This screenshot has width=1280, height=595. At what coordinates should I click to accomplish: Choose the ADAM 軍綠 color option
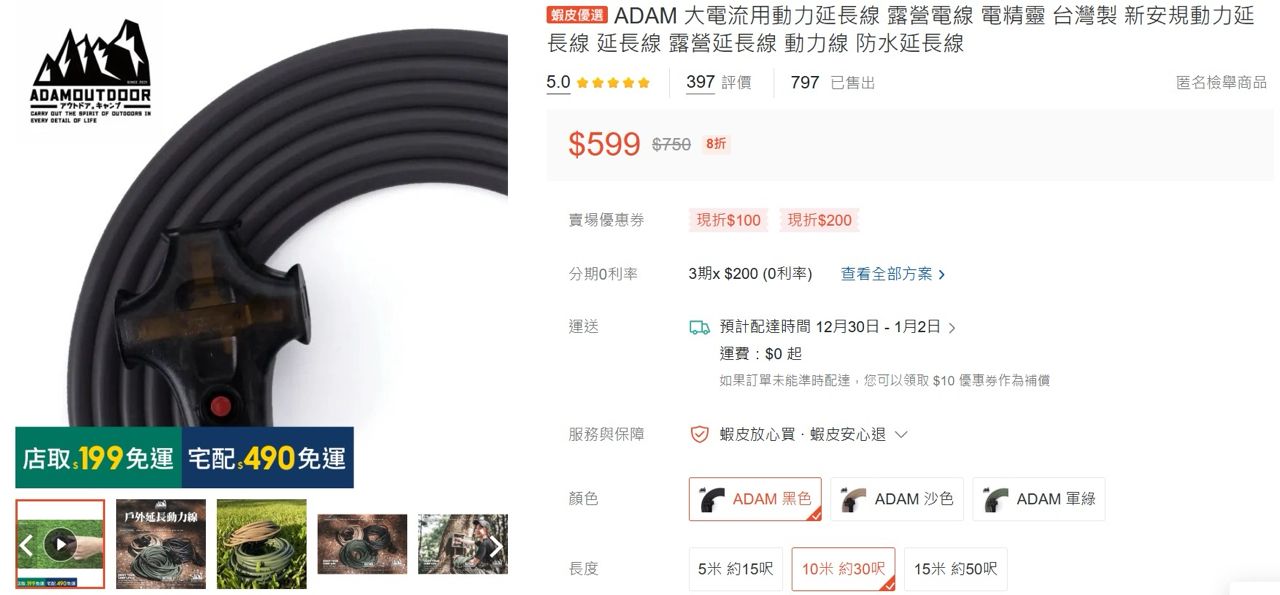click(1039, 499)
